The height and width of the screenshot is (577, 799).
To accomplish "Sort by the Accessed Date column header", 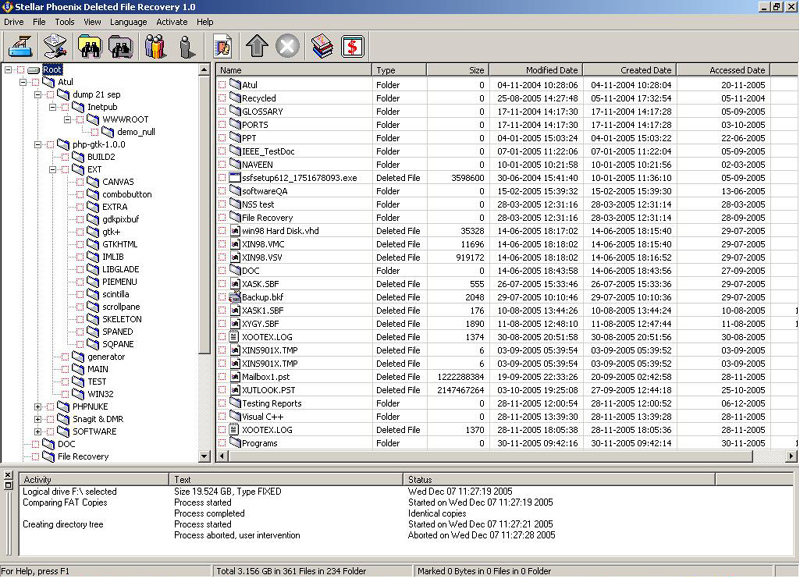I will (x=723, y=70).
